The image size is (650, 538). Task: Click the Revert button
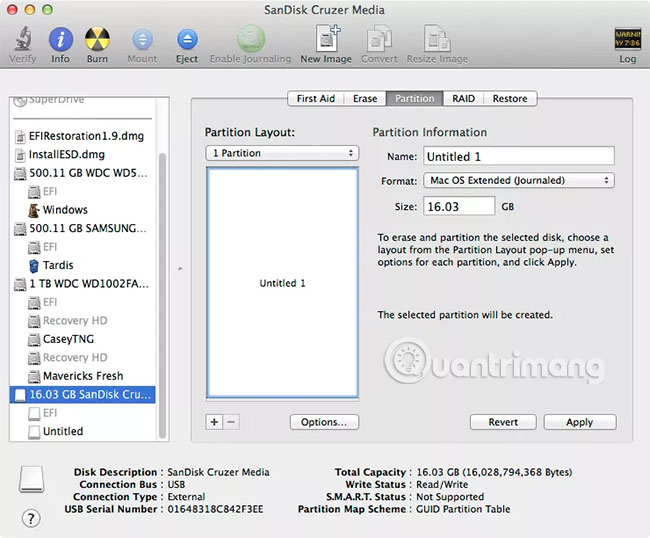click(x=503, y=422)
